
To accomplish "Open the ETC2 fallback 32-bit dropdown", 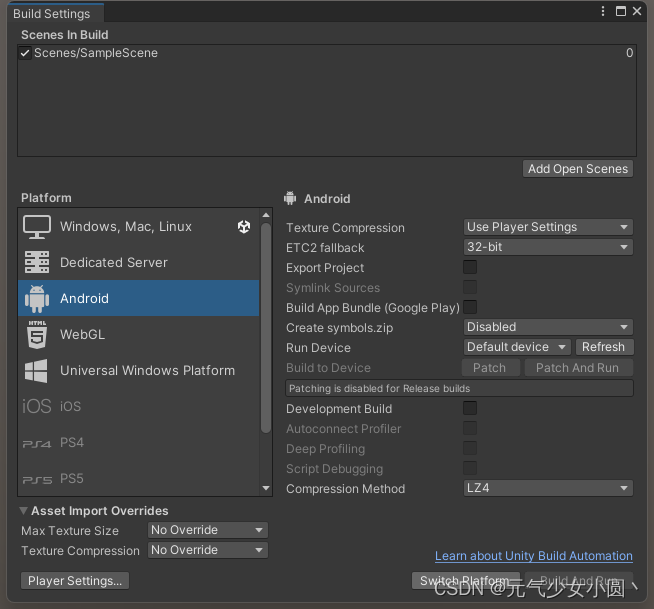I will click(548, 247).
